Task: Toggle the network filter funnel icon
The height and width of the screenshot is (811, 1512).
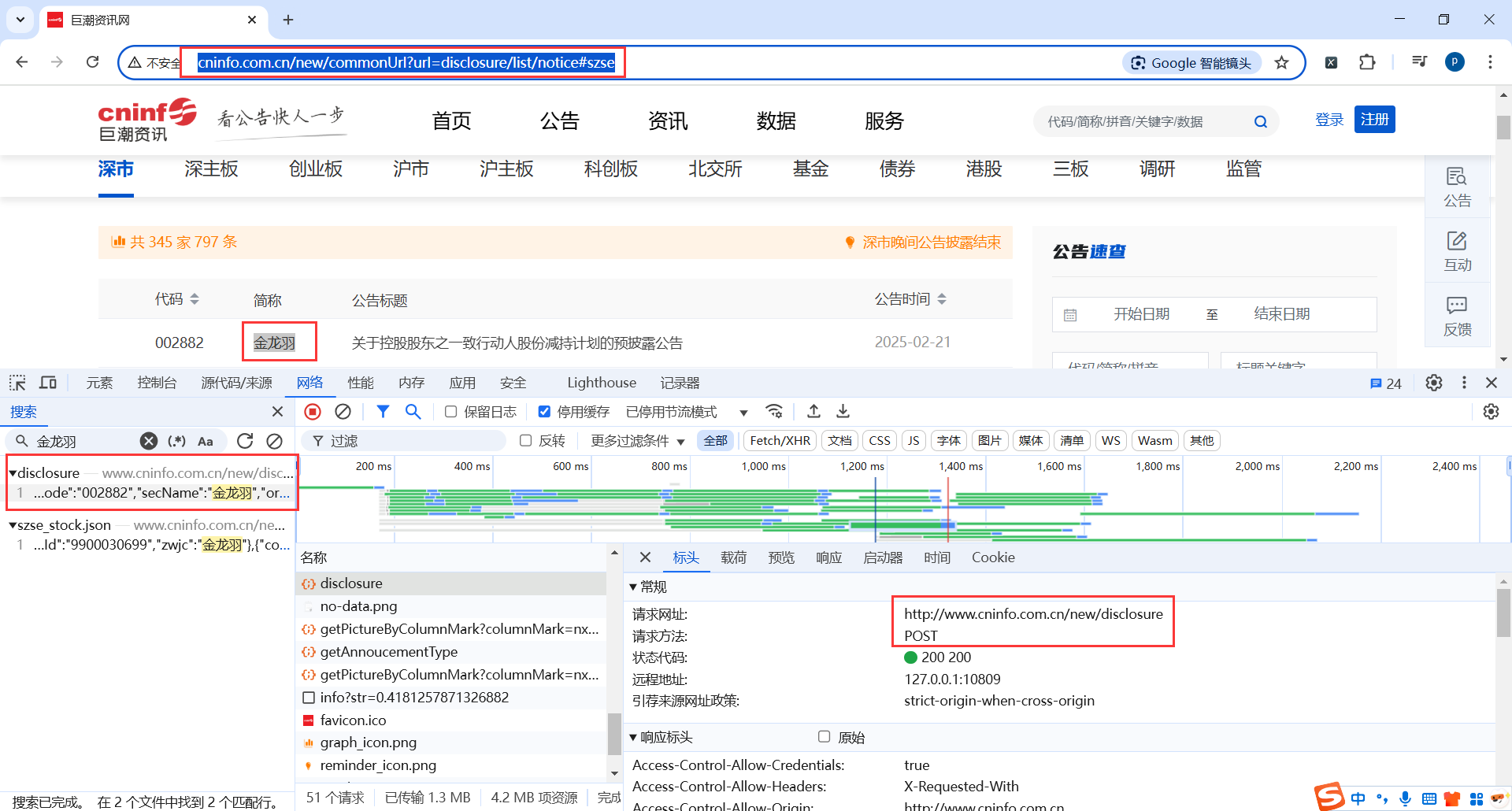Action: tap(383, 412)
